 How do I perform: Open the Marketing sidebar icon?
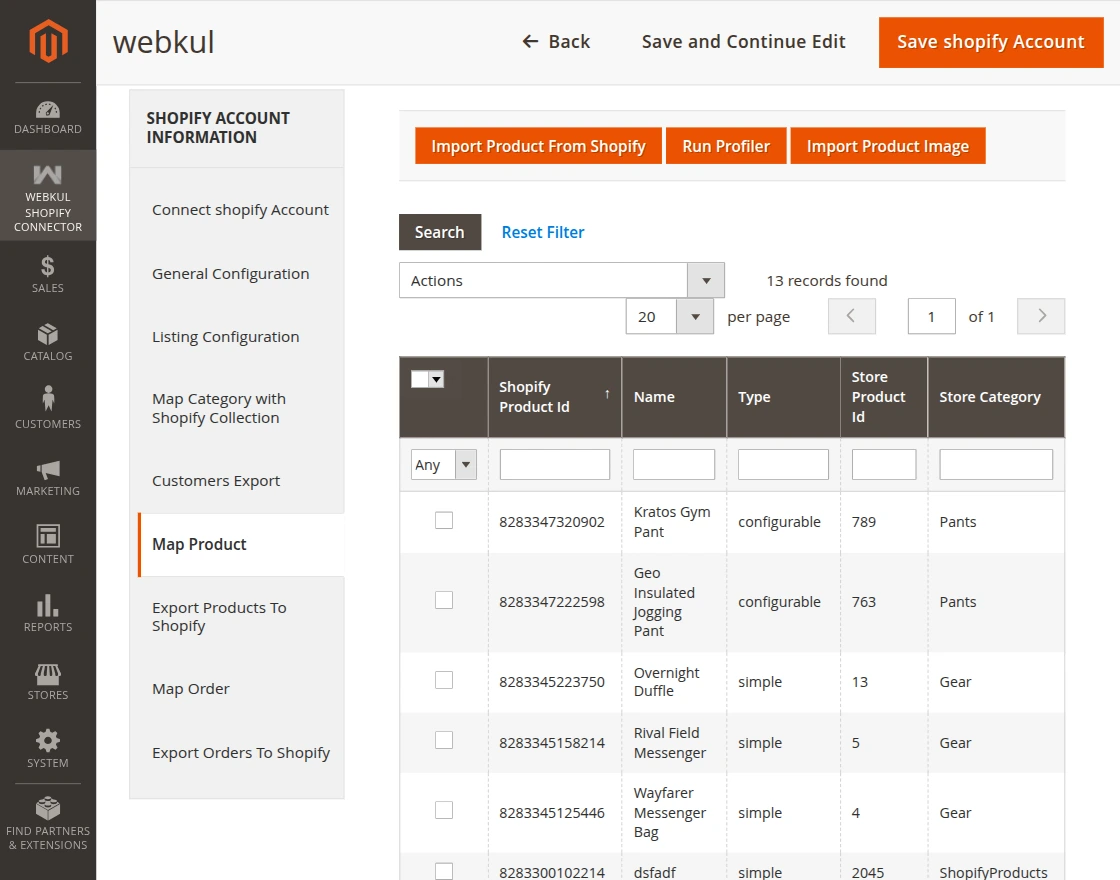coord(47,475)
